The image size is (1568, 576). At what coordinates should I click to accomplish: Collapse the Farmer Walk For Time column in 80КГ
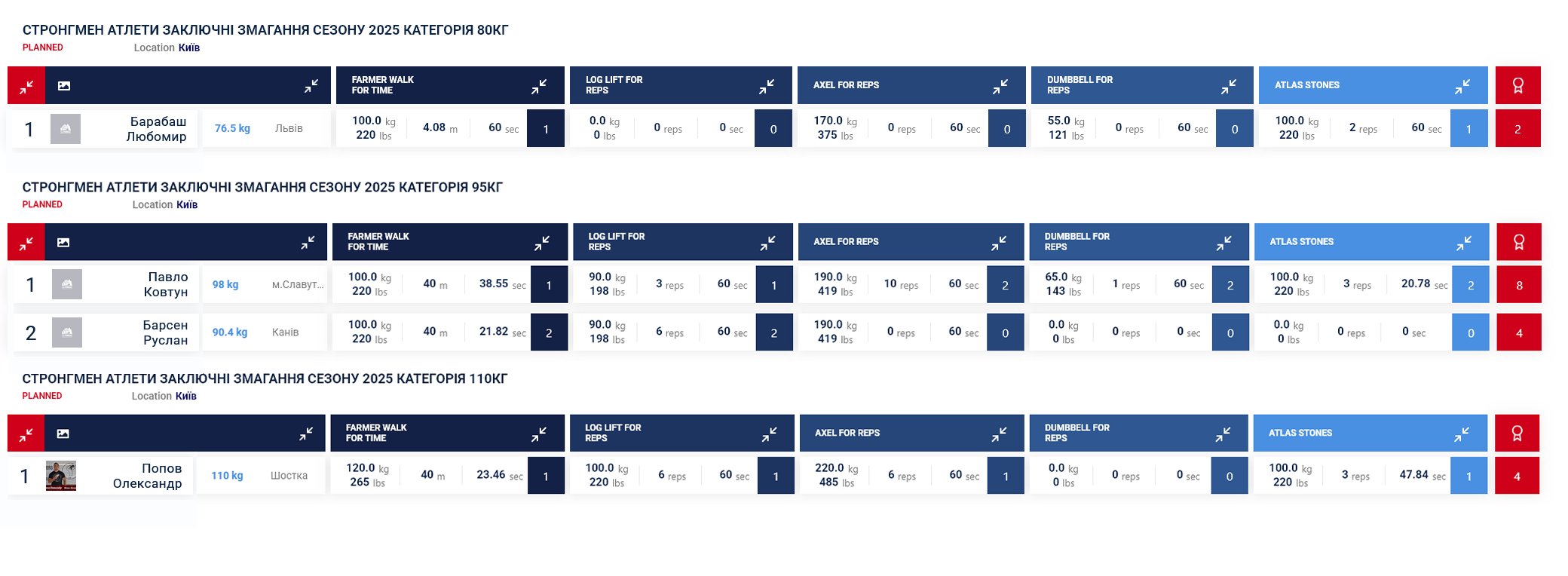pos(539,86)
